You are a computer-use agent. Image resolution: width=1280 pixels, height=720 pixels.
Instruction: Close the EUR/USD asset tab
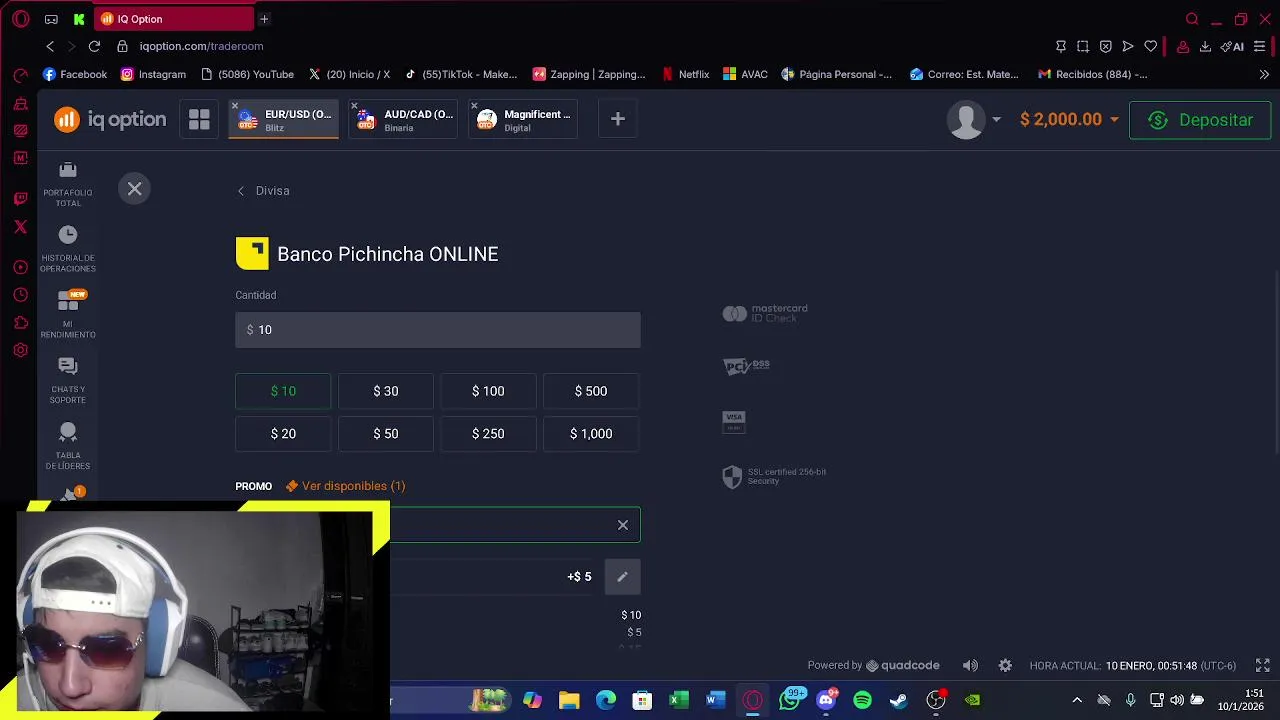tap(235, 106)
